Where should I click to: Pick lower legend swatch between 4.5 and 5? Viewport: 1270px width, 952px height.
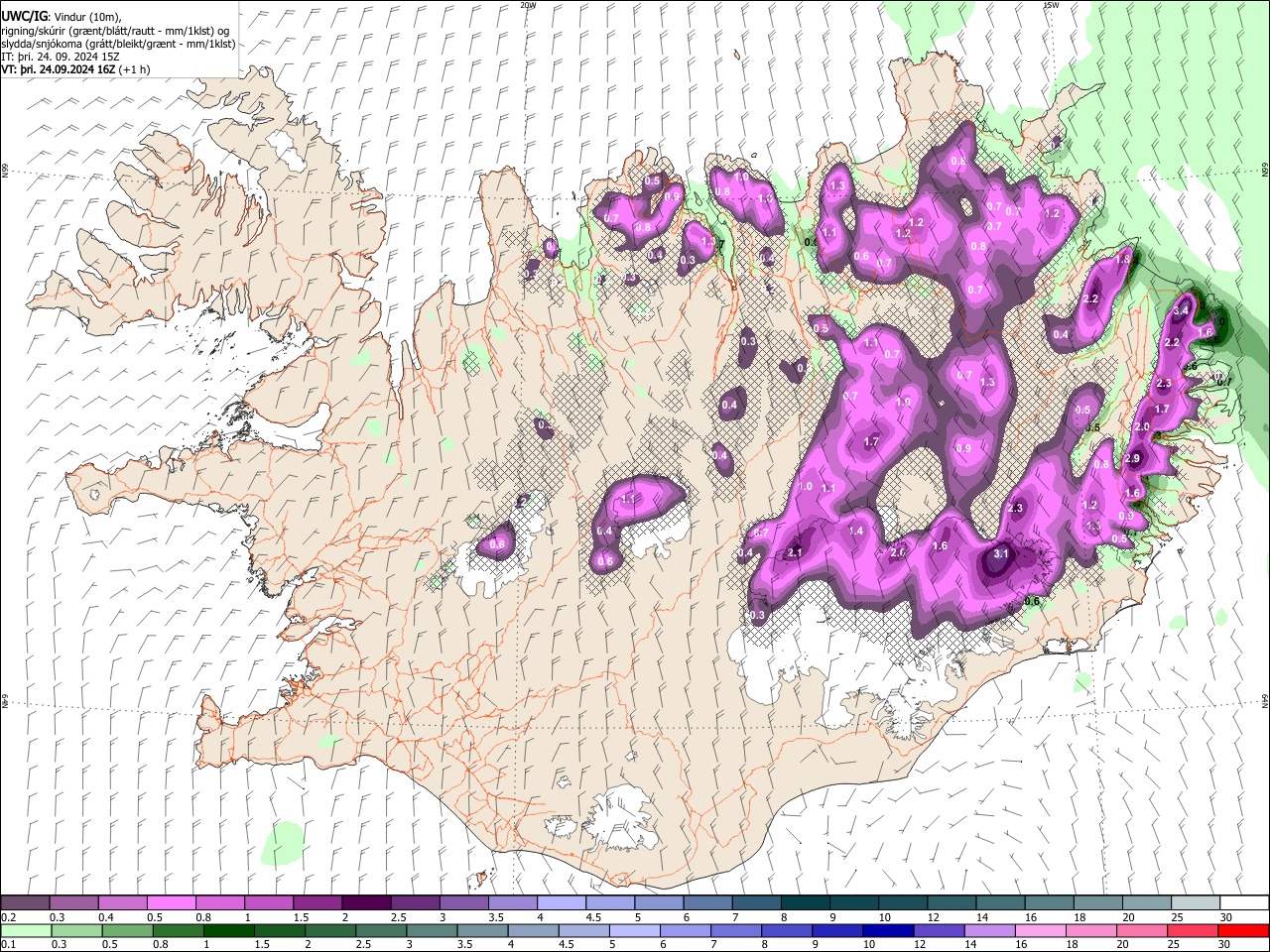583,931
